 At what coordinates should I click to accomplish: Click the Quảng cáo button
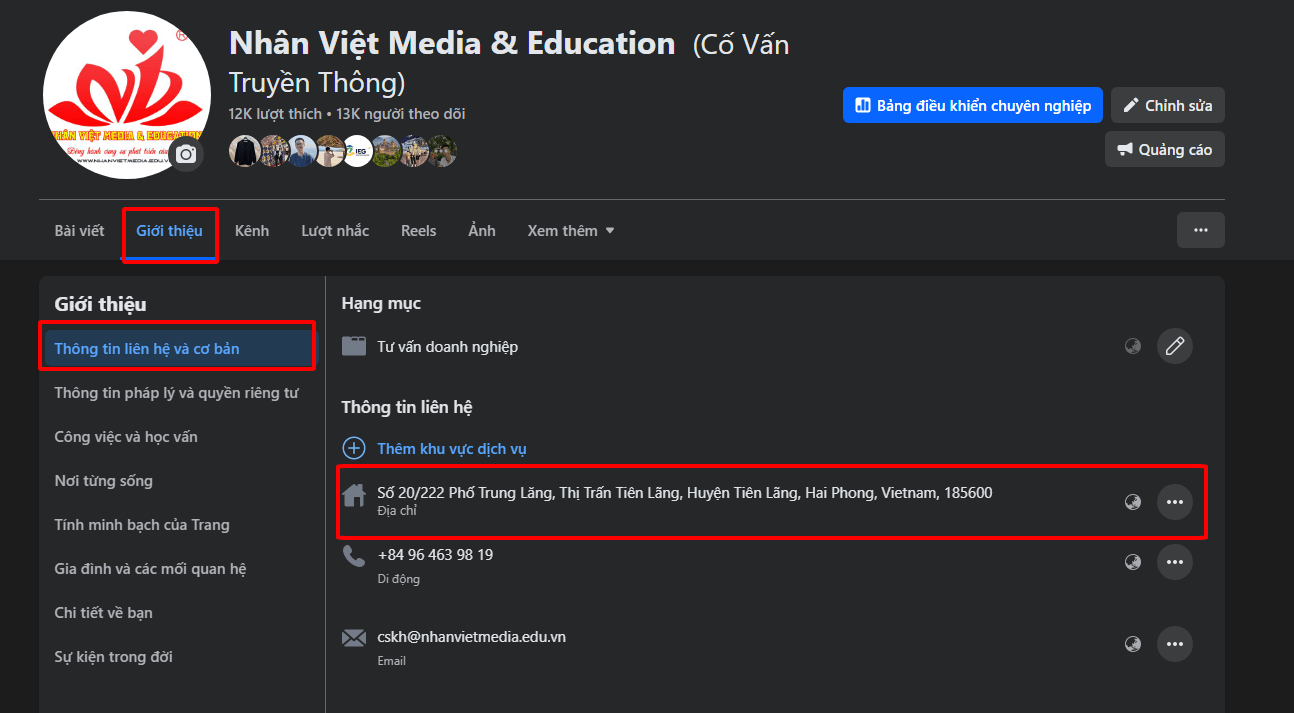[x=1165, y=149]
